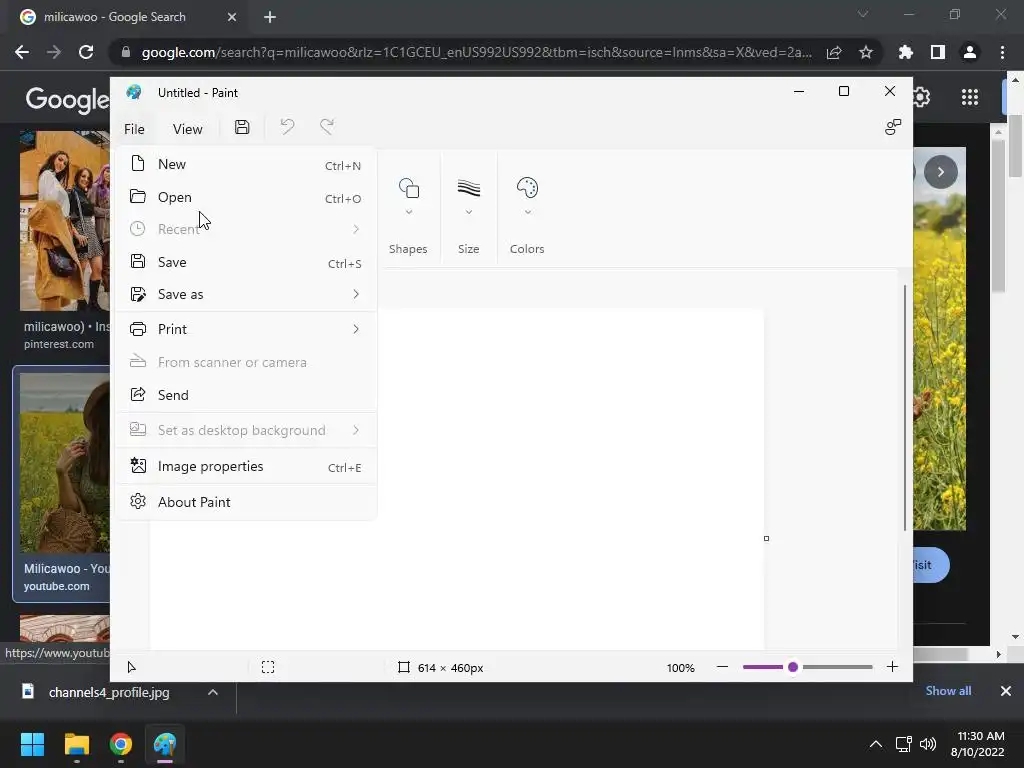Open Chrome three-dot menu
The height and width of the screenshot is (768, 1024).
1002,52
